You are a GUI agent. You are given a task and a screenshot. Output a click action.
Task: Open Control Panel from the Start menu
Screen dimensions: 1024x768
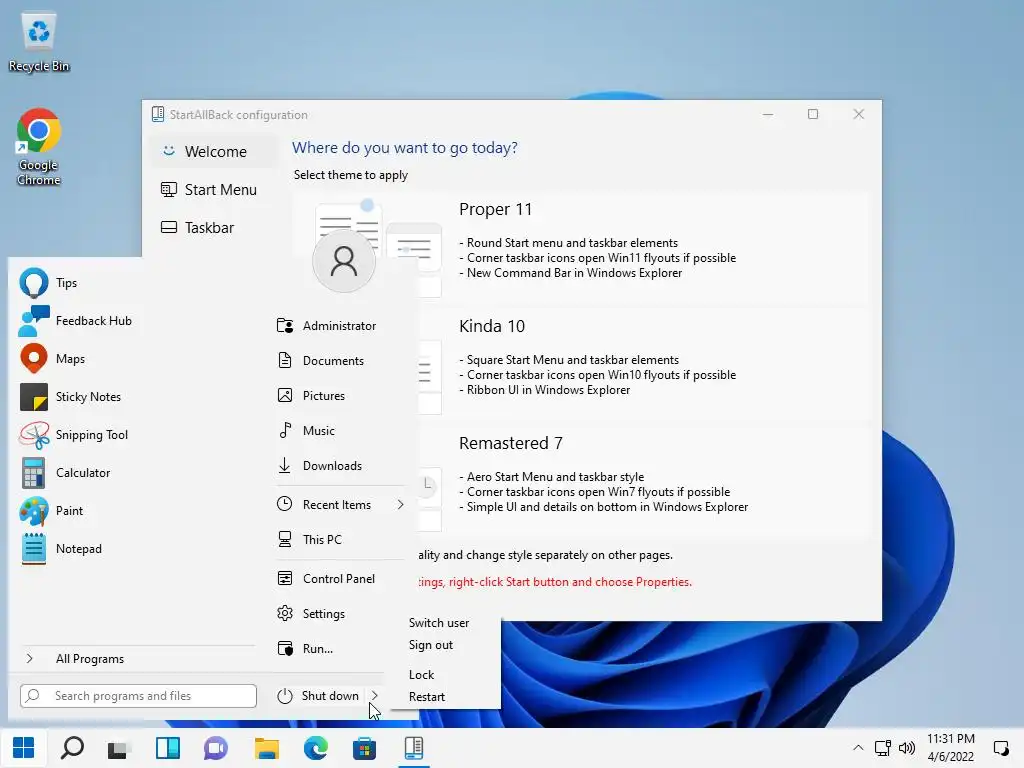click(x=340, y=579)
